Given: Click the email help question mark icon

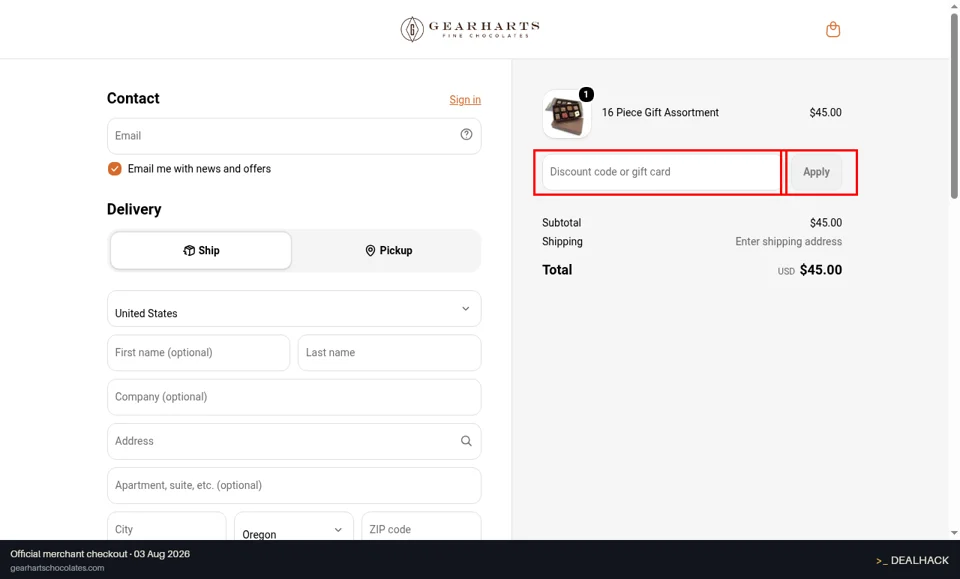Looking at the screenshot, I should 466,135.
